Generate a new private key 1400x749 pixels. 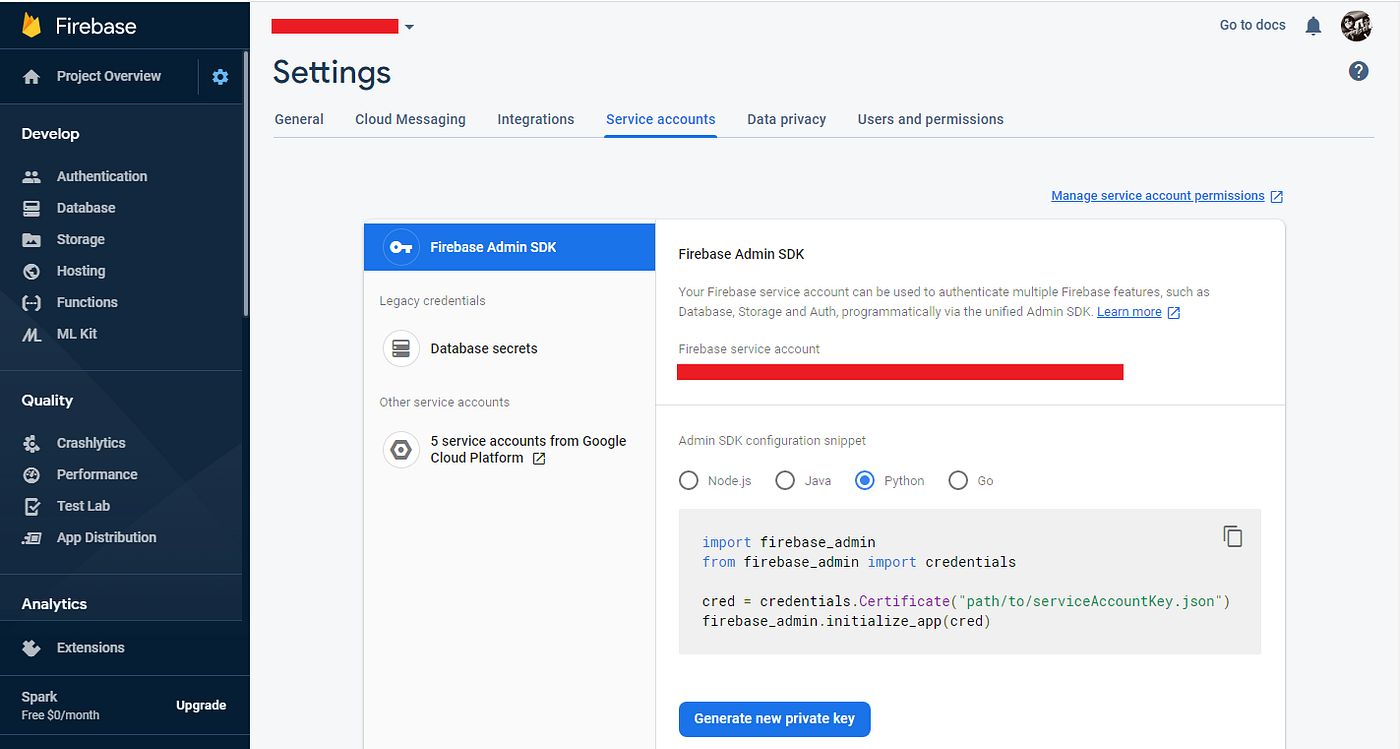pyautogui.click(x=774, y=719)
